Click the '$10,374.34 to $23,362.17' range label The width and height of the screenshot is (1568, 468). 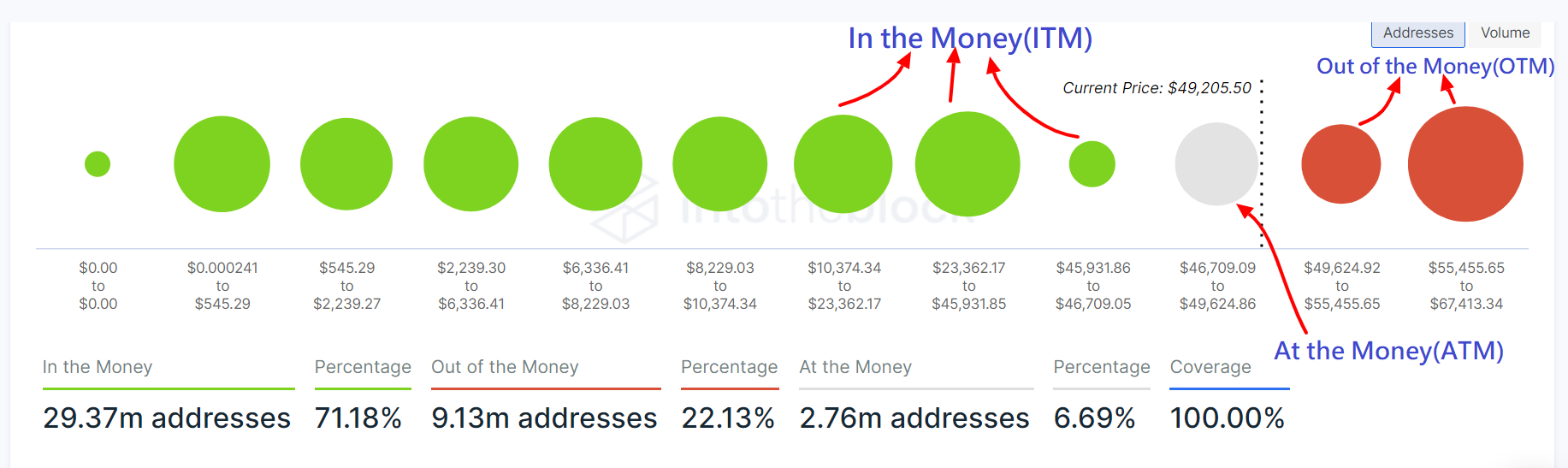(x=844, y=286)
